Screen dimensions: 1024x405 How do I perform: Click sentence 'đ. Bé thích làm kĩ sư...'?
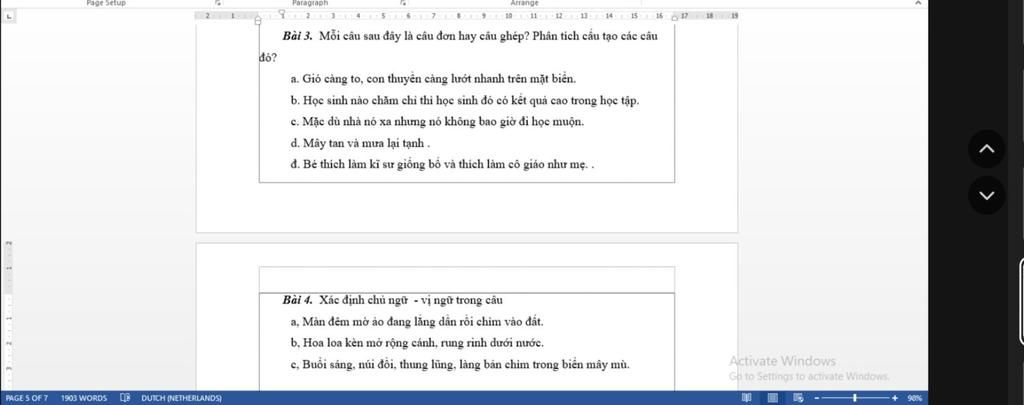click(x=442, y=165)
